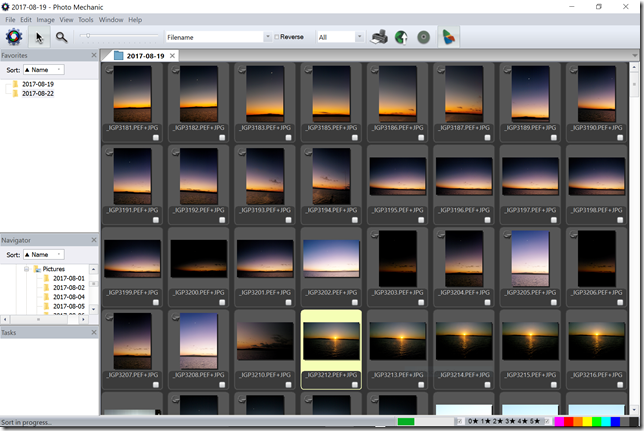Select the magnifying glass zoom tool

click(62, 37)
